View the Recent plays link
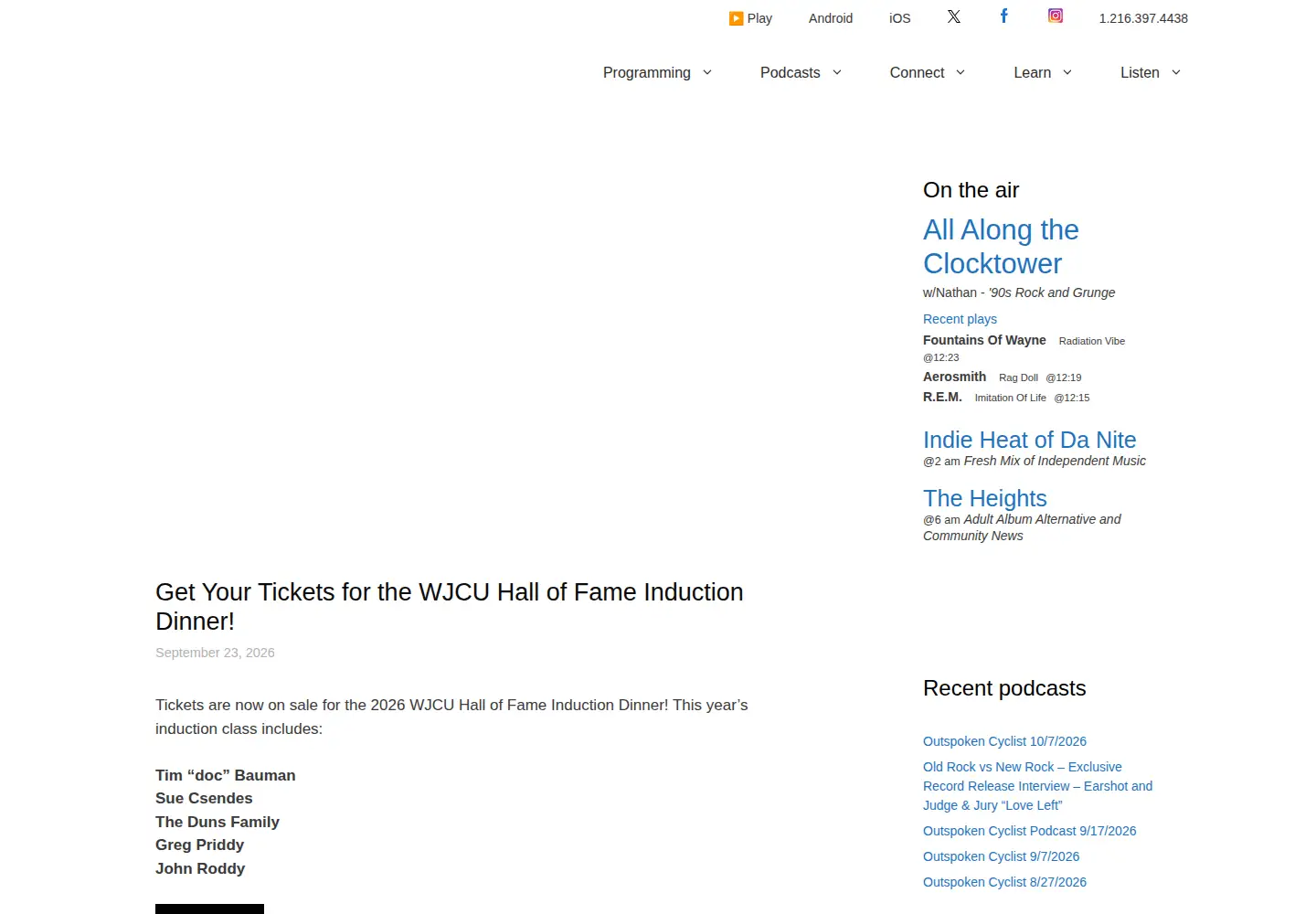Image resolution: width=1316 pixels, height=914 pixels. [x=960, y=319]
